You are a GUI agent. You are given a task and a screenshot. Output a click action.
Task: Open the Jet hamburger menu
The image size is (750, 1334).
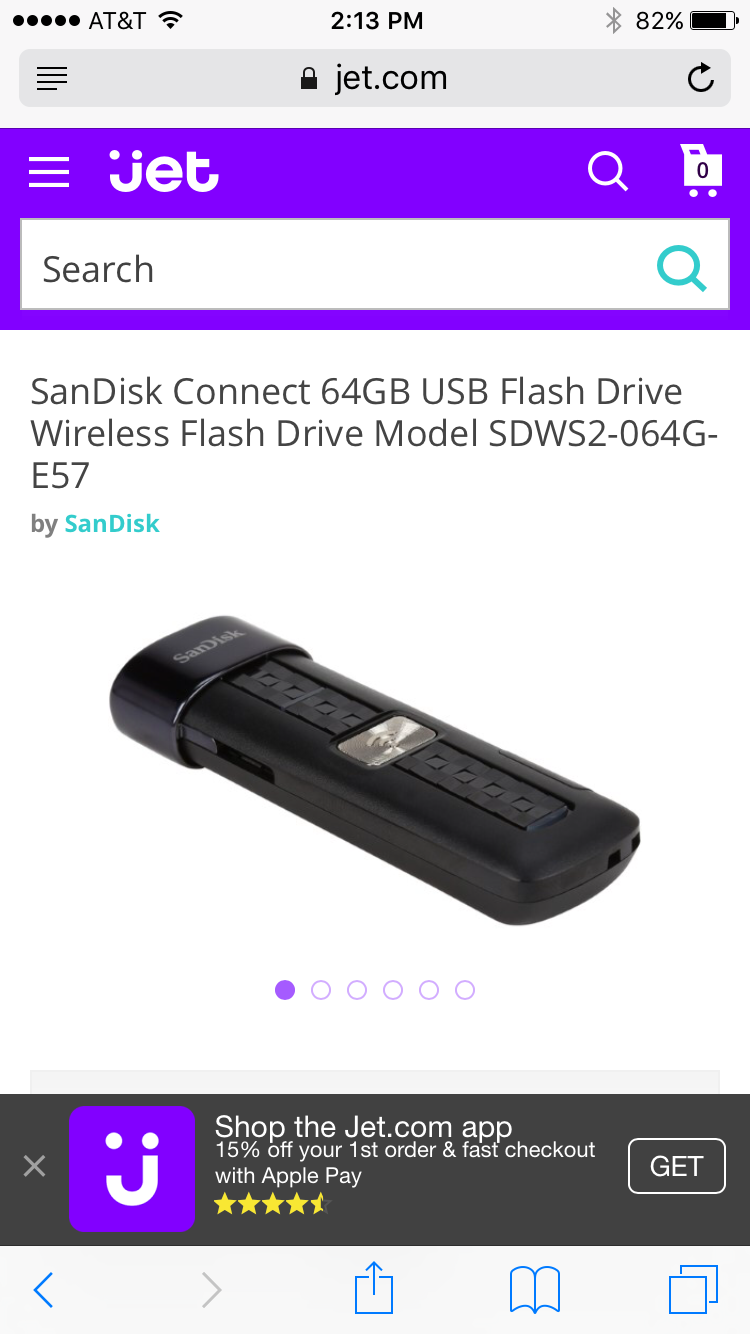49,172
